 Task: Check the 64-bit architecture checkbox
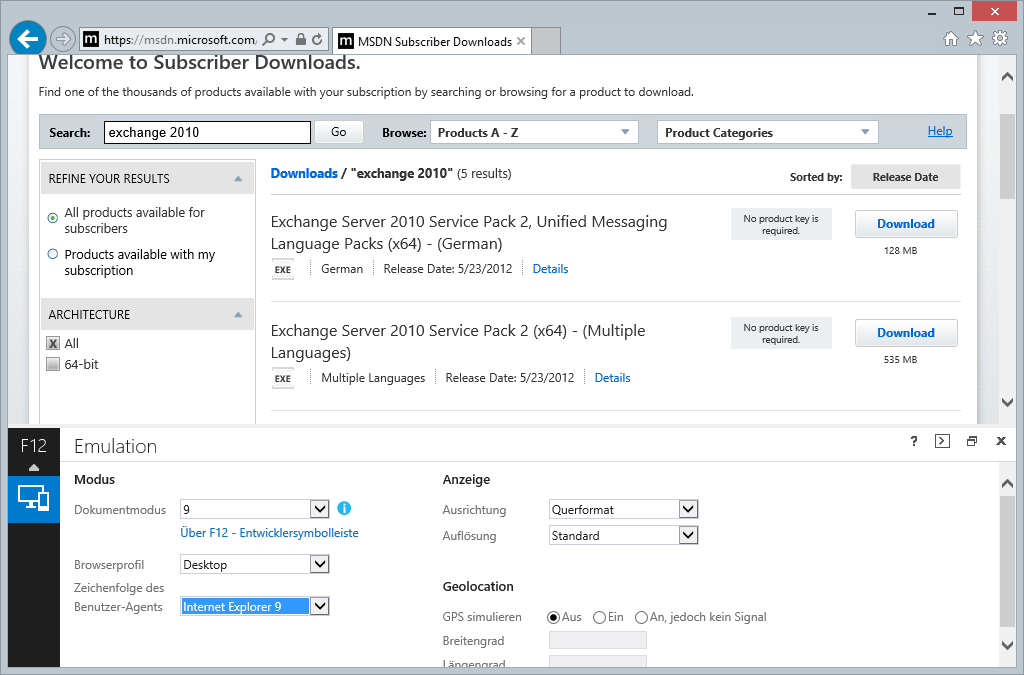click(x=53, y=364)
